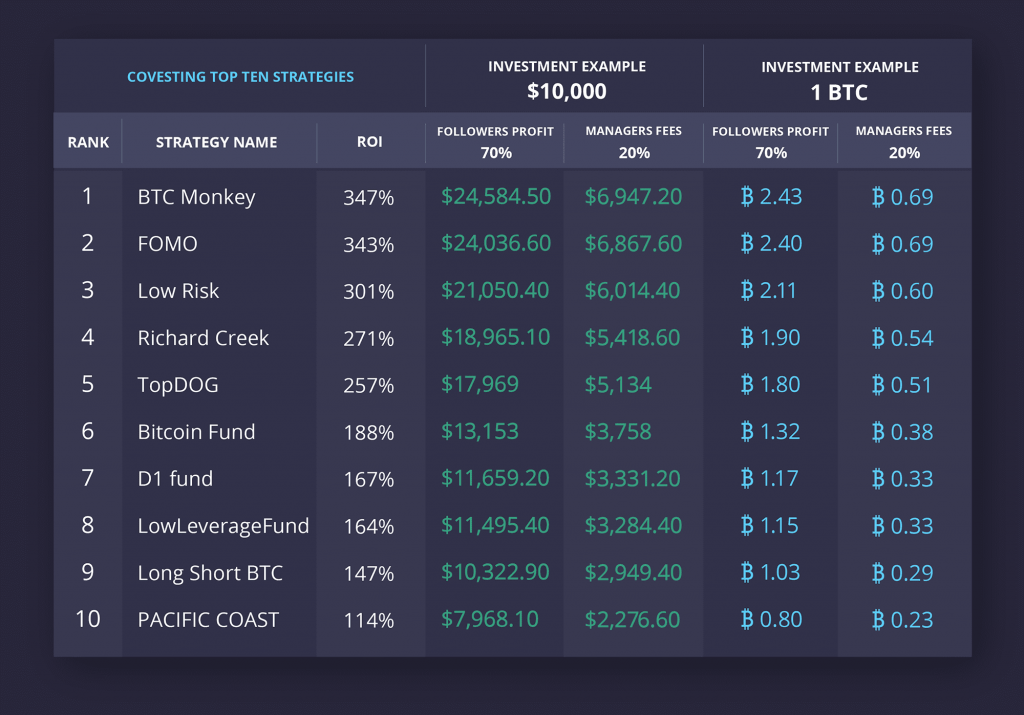The height and width of the screenshot is (715, 1024).
Task: Click the Bitcoin icon next to 1.90
Action: click(x=747, y=338)
